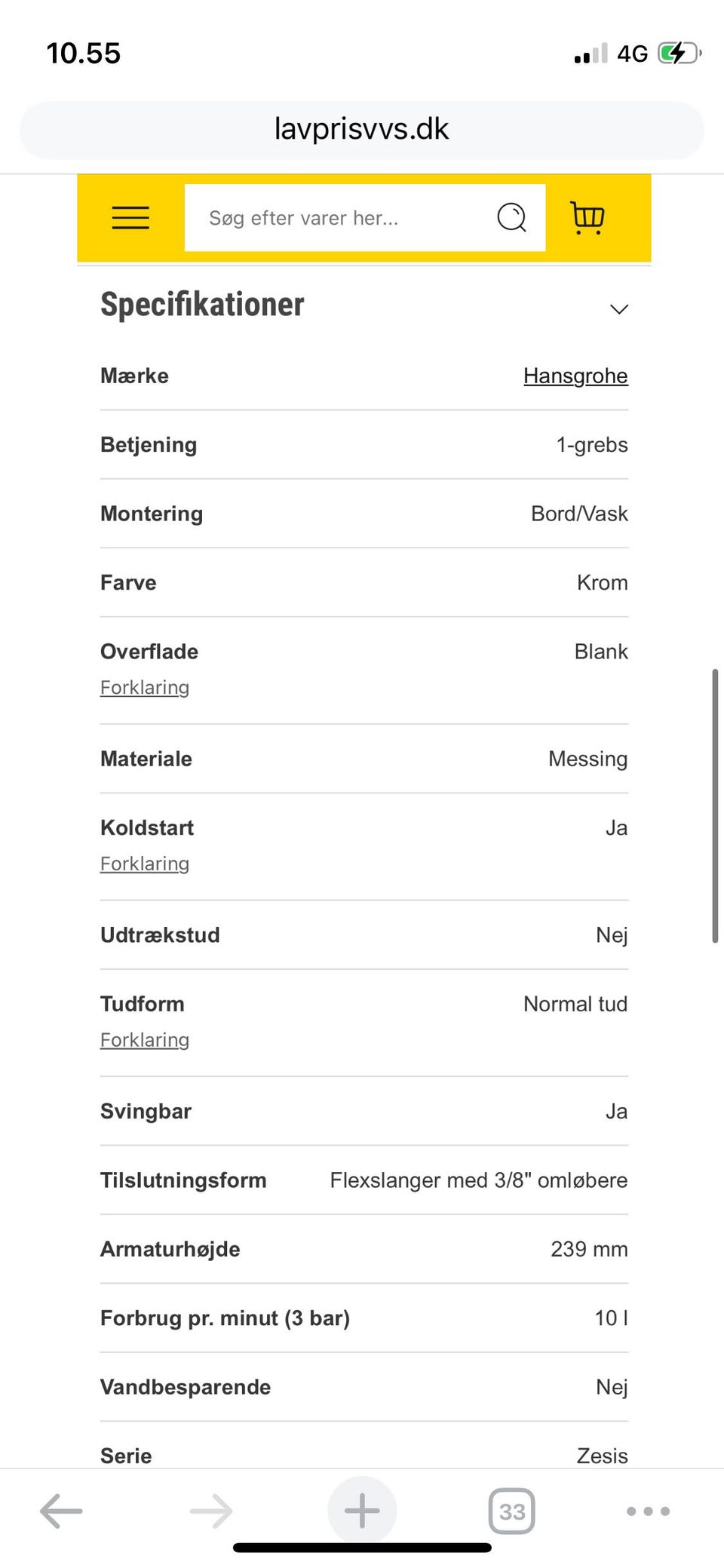Open the shopping cart
The width and height of the screenshot is (724, 1568).
coord(587,217)
